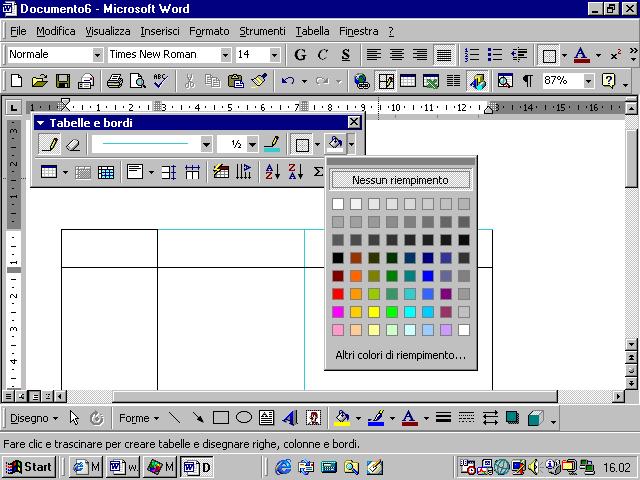This screenshot has width=640, height=480.
Task: Click Distribute Columns Evenly icon
Action: [x=192, y=172]
